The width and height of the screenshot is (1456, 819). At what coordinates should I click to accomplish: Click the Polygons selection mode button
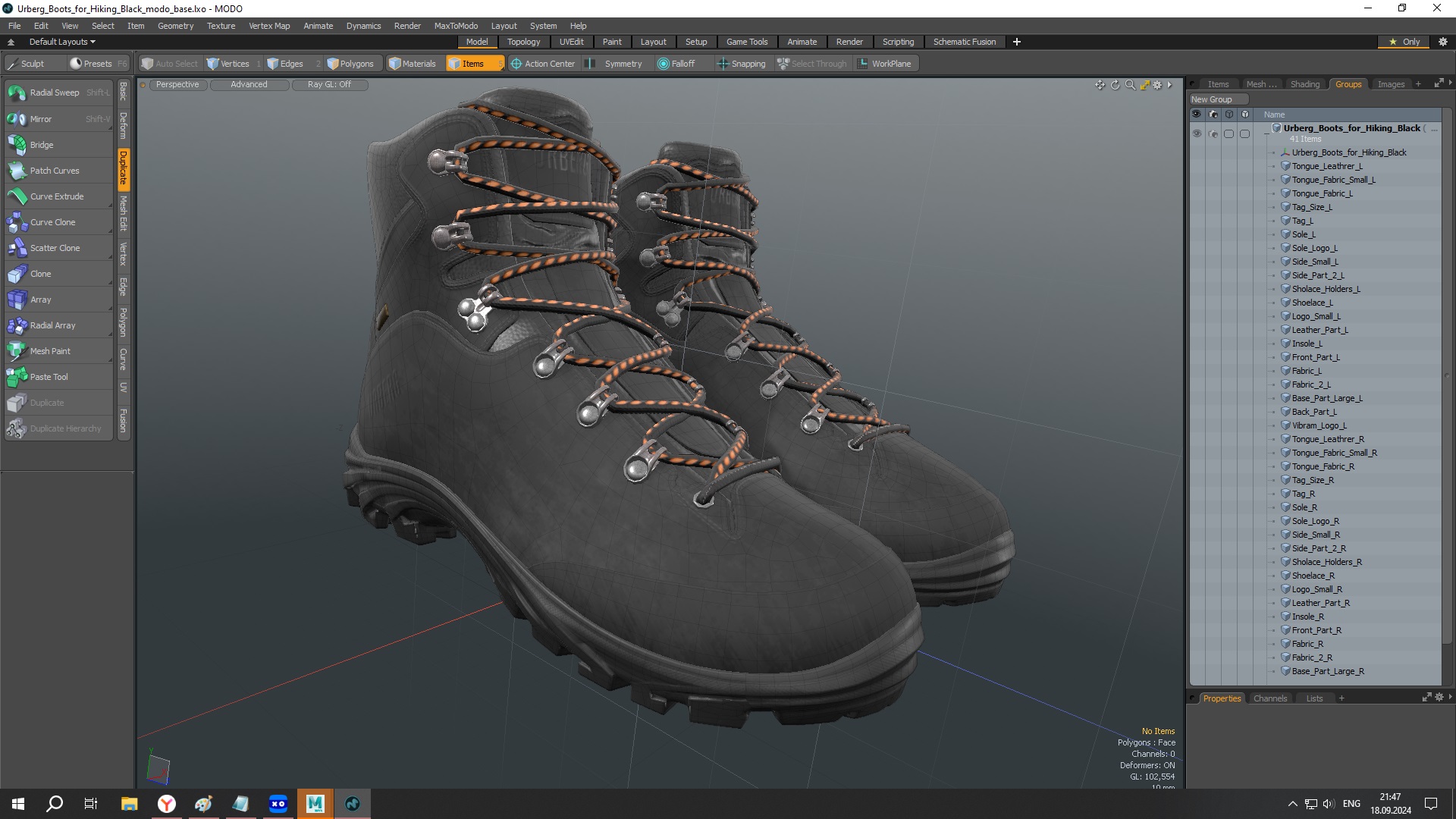[350, 64]
